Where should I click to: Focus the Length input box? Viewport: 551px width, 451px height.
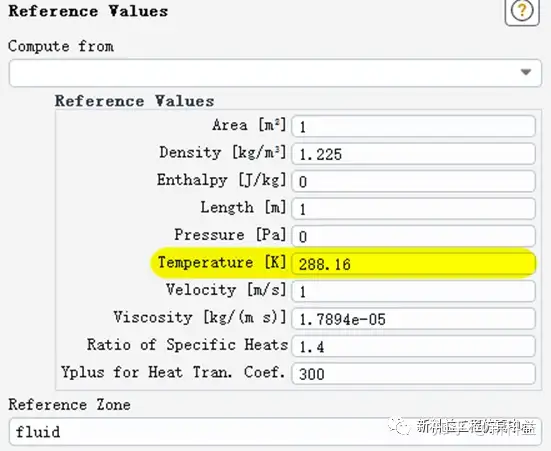pyautogui.click(x=413, y=208)
